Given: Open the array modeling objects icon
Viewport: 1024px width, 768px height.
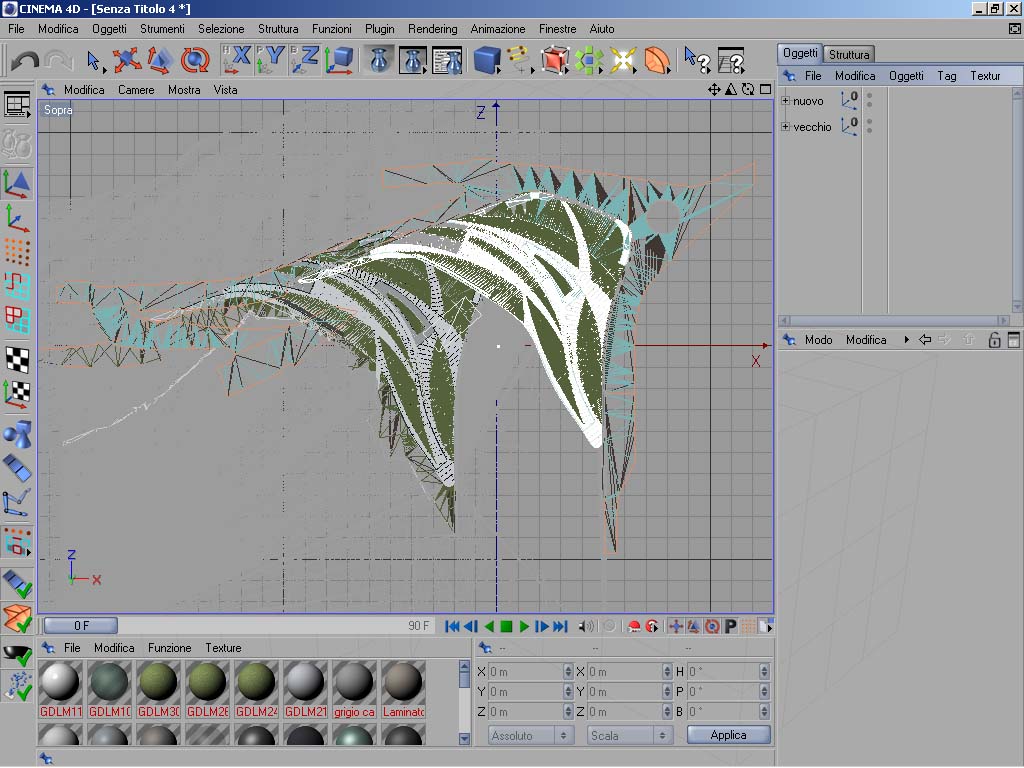Looking at the screenshot, I should pyautogui.click(x=588, y=60).
